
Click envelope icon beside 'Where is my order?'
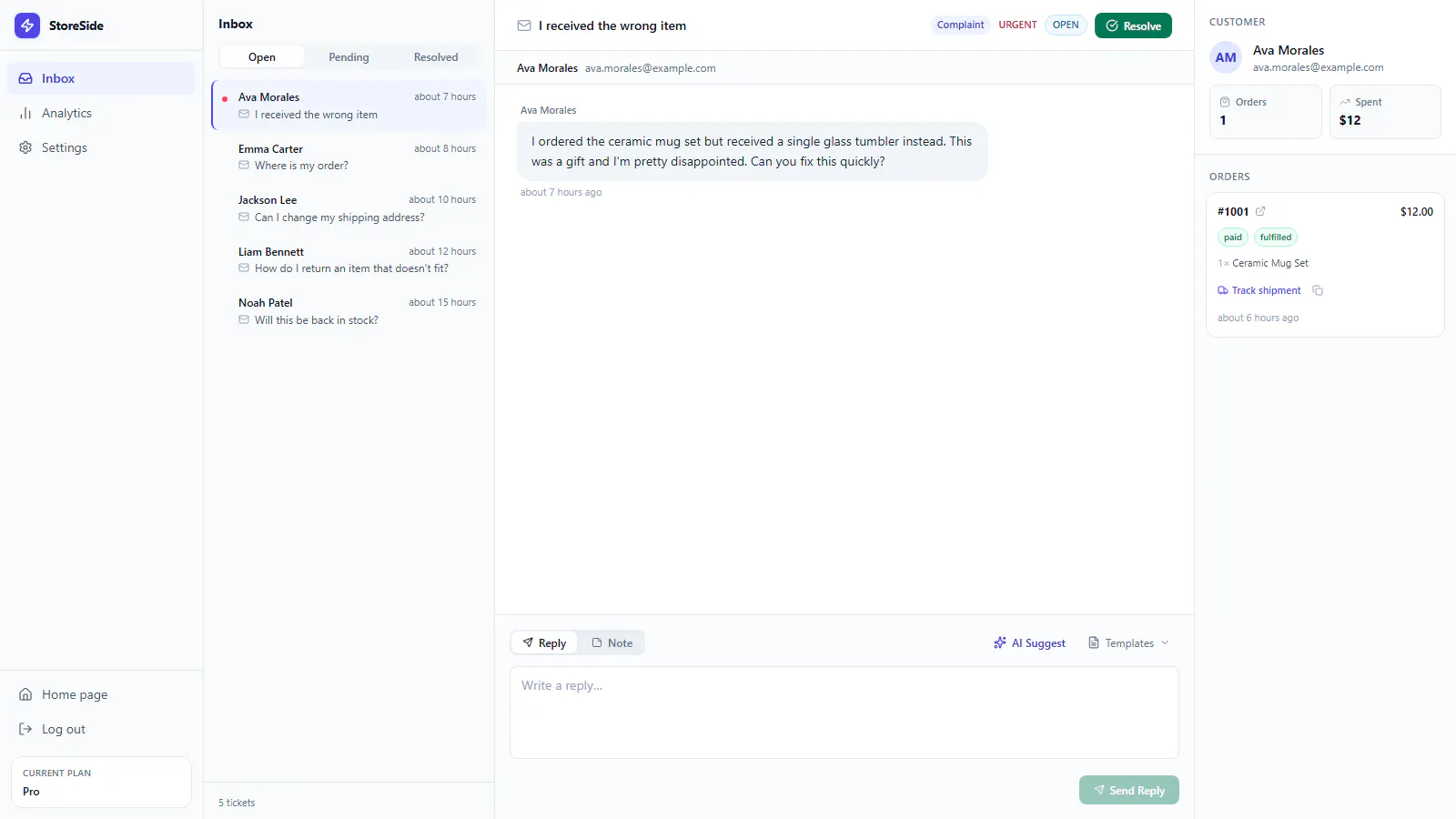coord(244,166)
